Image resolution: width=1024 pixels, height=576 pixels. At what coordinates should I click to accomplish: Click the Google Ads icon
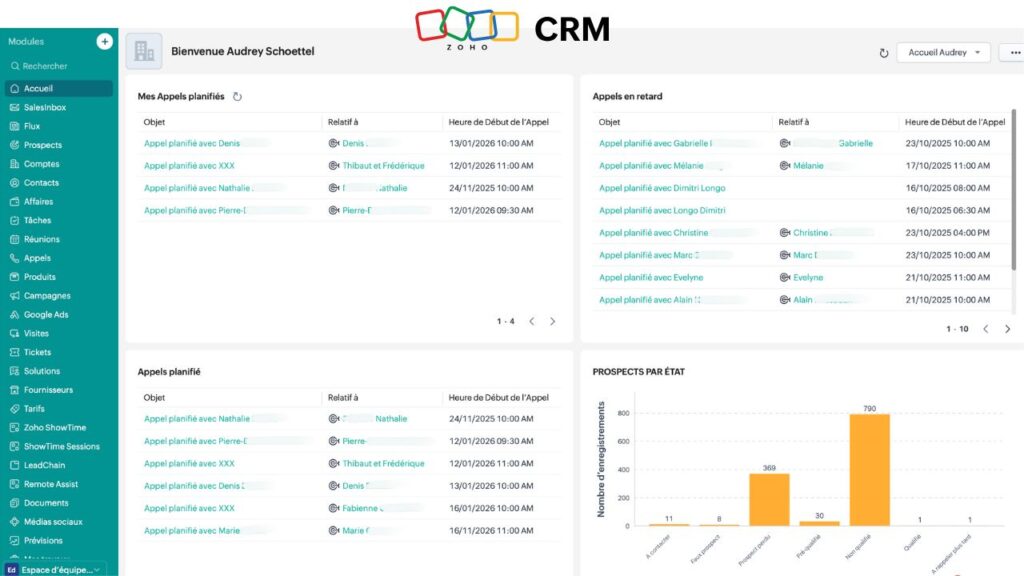click(14, 315)
